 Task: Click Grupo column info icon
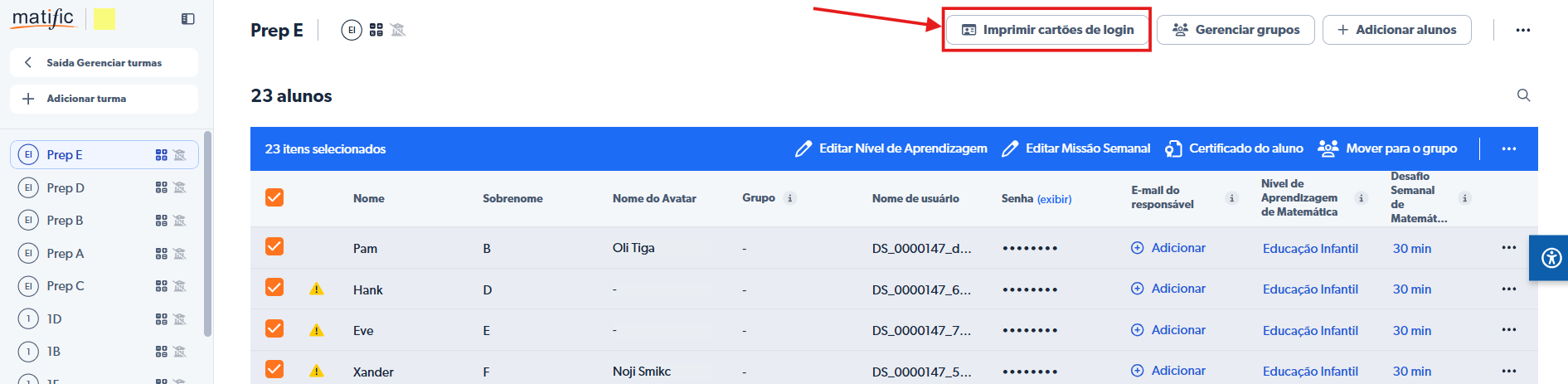[x=790, y=198]
